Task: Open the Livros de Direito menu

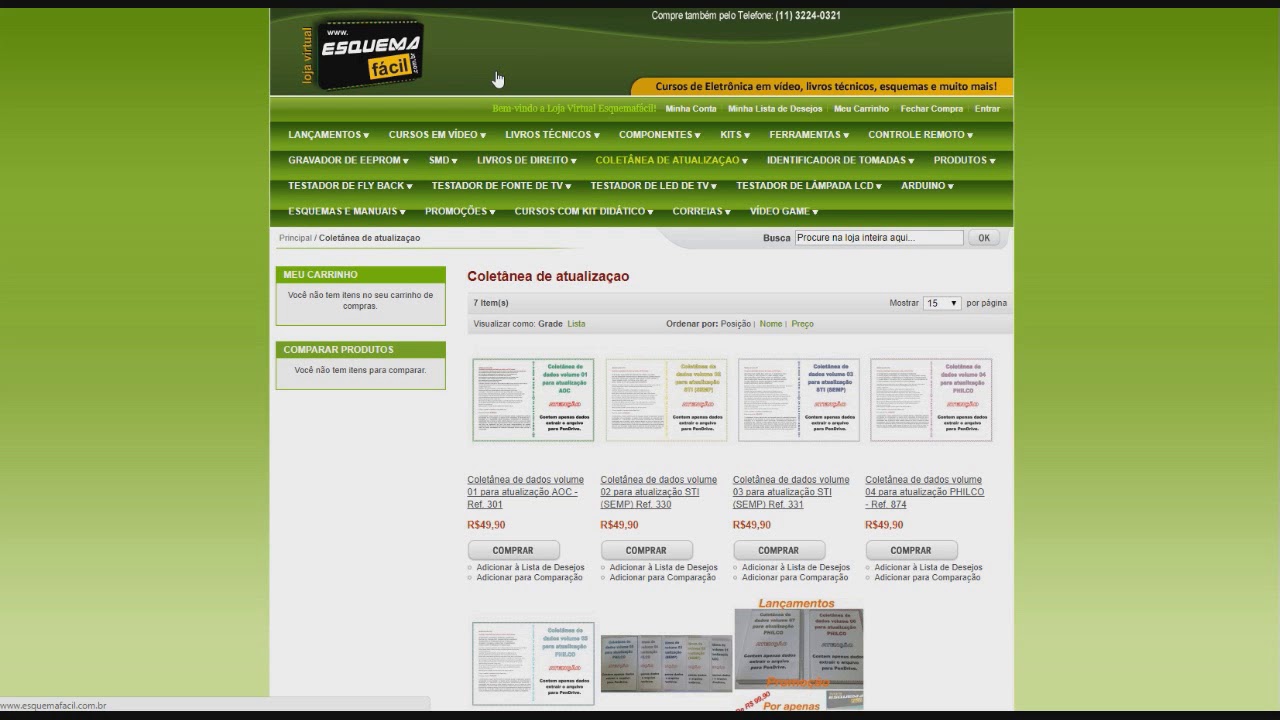Action: pos(526,160)
